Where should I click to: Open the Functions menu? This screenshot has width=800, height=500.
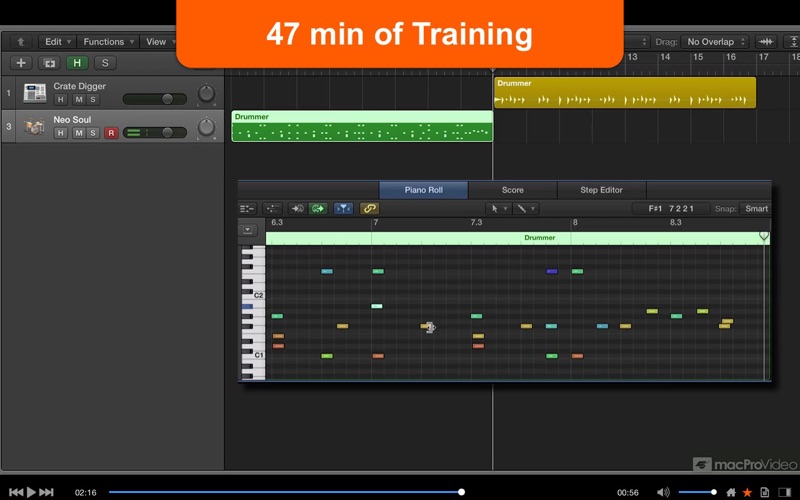pos(108,42)
